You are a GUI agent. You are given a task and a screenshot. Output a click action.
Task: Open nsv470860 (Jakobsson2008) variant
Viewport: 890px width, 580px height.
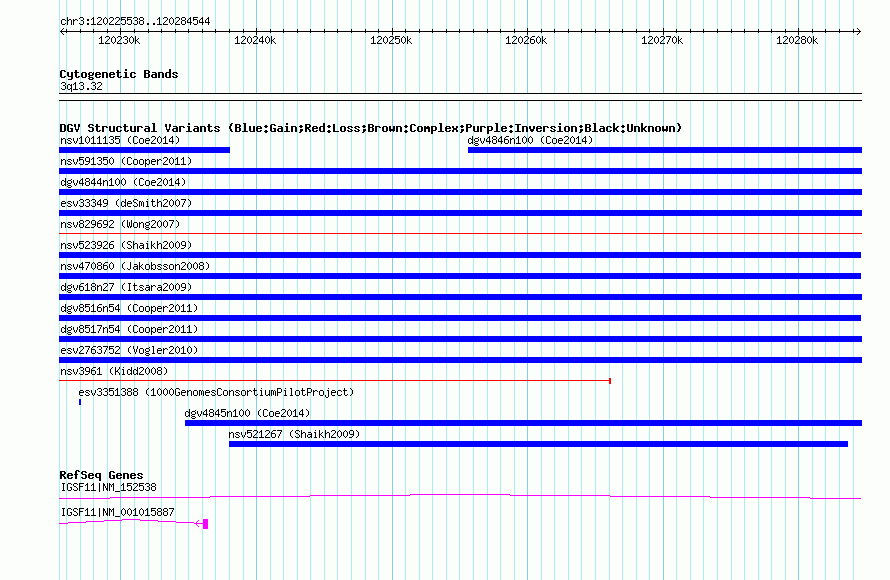[x=135, y=266]
